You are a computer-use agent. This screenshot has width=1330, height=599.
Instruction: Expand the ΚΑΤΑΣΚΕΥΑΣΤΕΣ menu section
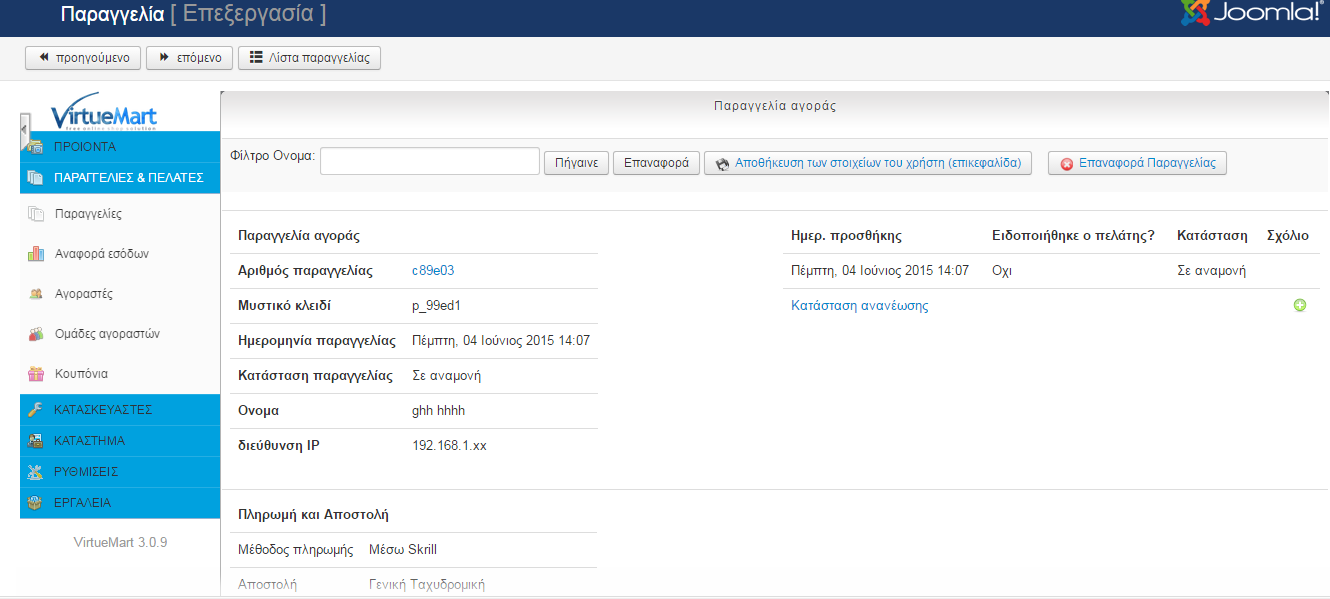[120, 410]
